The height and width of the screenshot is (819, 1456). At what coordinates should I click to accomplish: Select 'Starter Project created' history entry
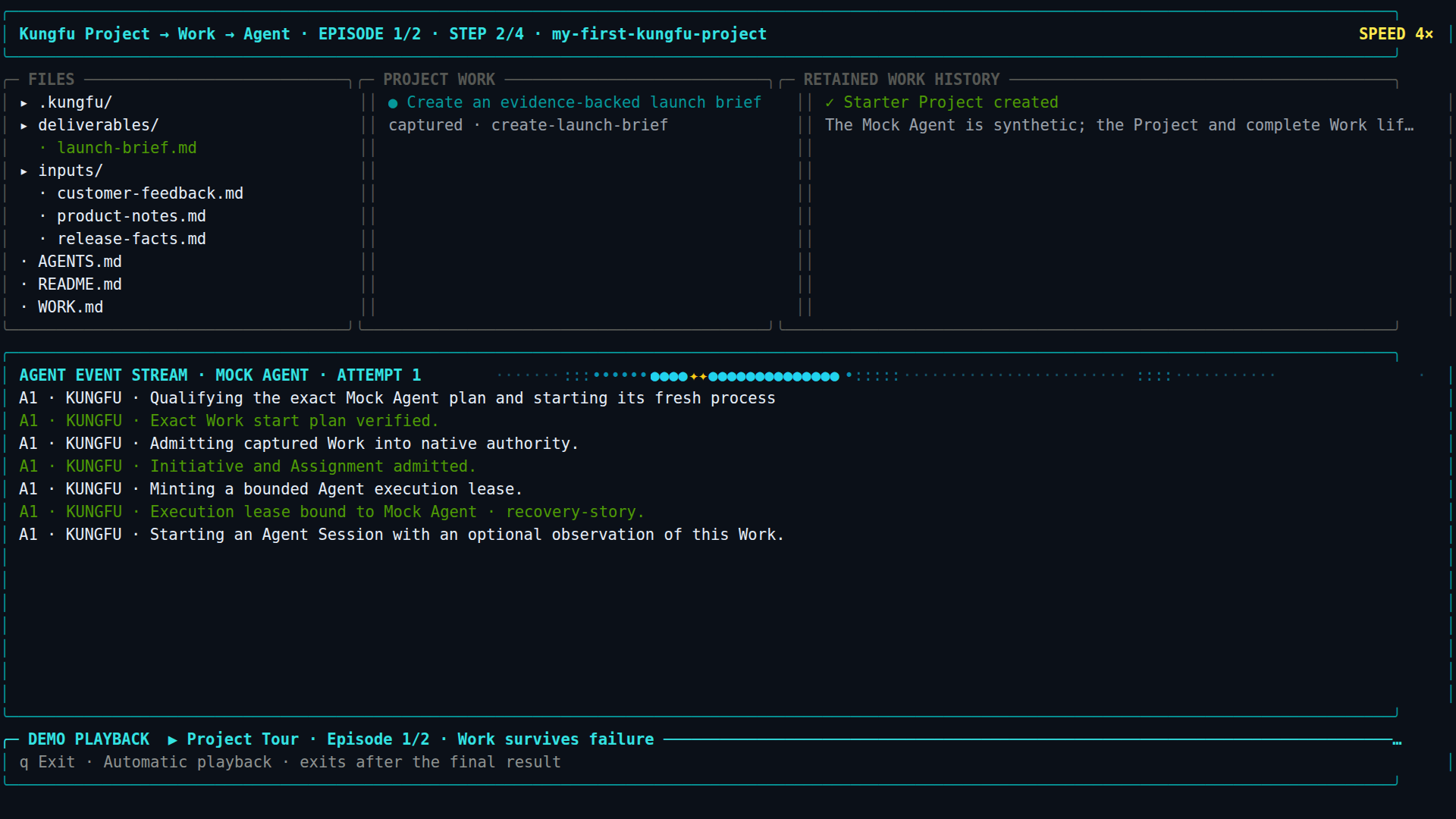pos(951,102)
